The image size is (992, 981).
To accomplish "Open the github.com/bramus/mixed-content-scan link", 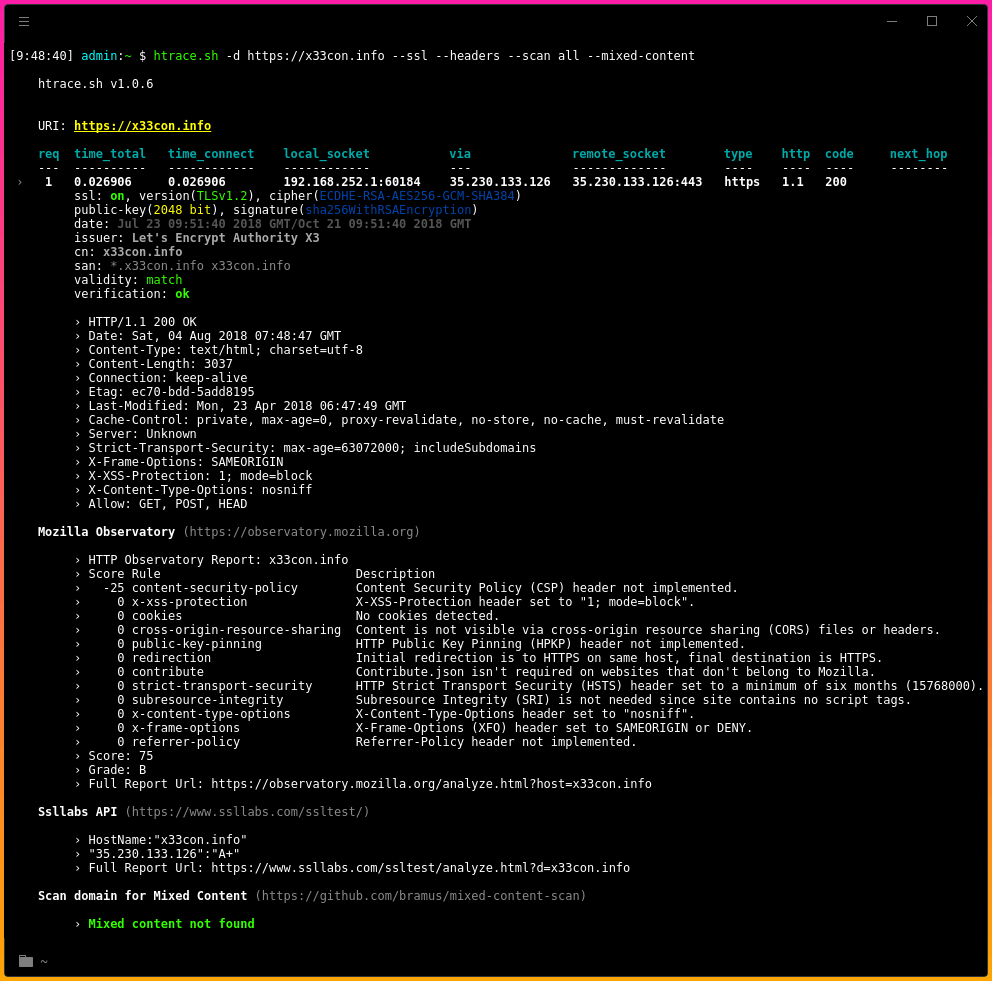I will (420, 896).
